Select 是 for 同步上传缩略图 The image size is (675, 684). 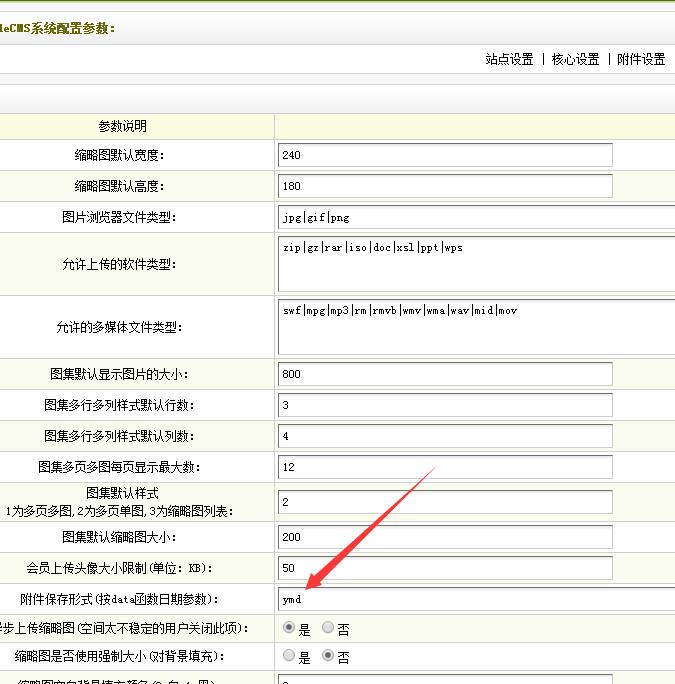[290, 628]
